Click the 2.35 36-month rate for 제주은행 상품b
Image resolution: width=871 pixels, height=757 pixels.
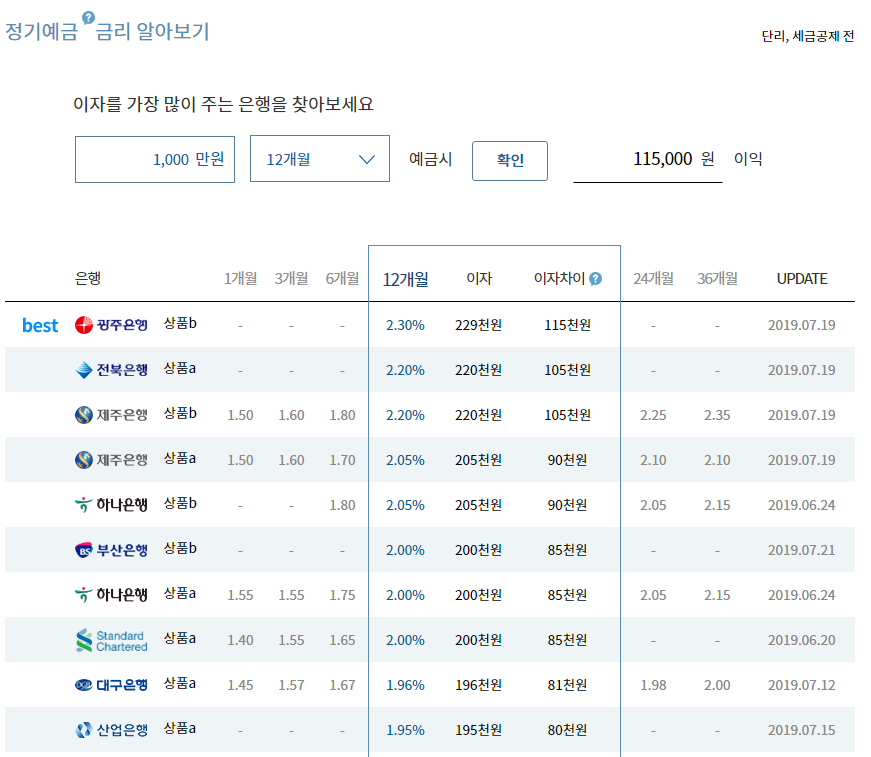coord(717,415)
